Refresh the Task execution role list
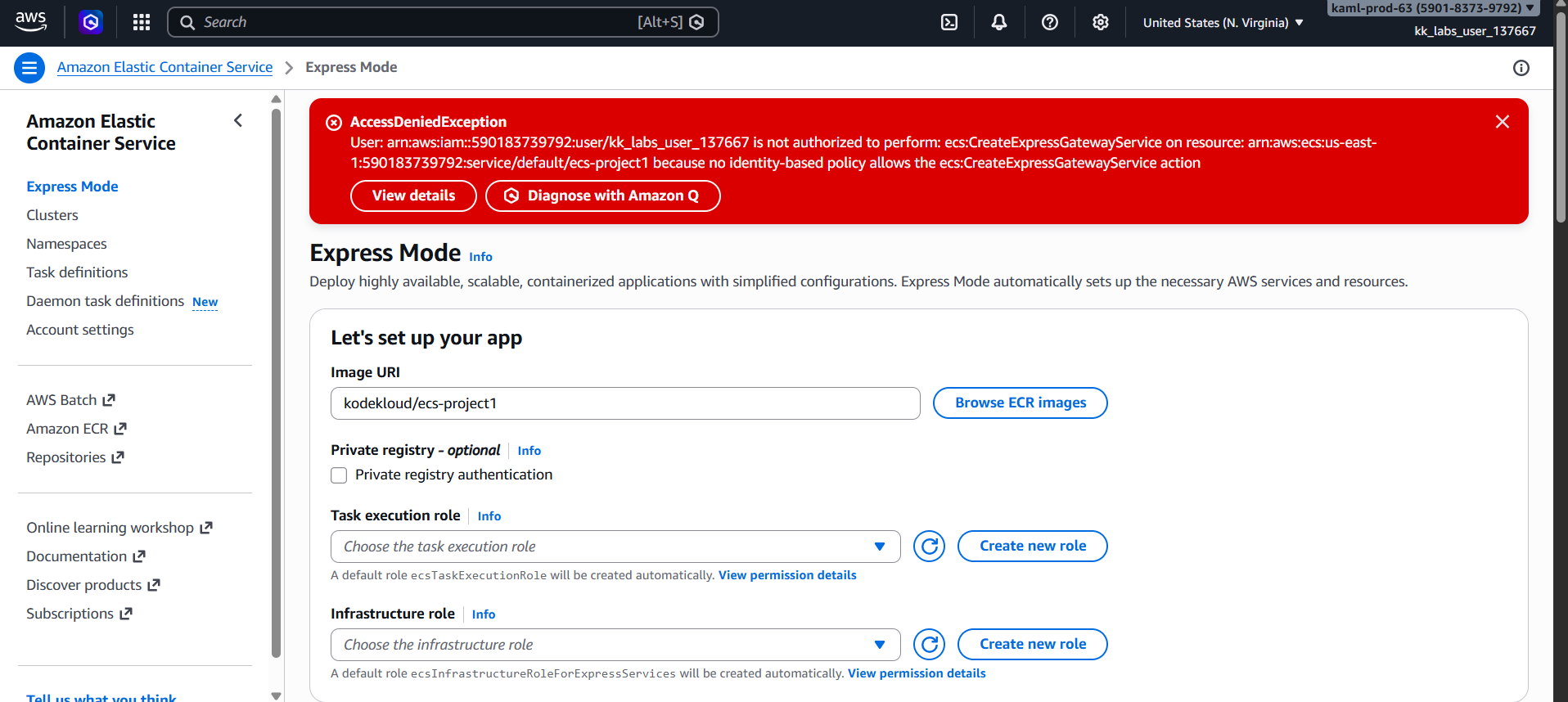This screenshot has width=1568, height=702. [930, 547]
